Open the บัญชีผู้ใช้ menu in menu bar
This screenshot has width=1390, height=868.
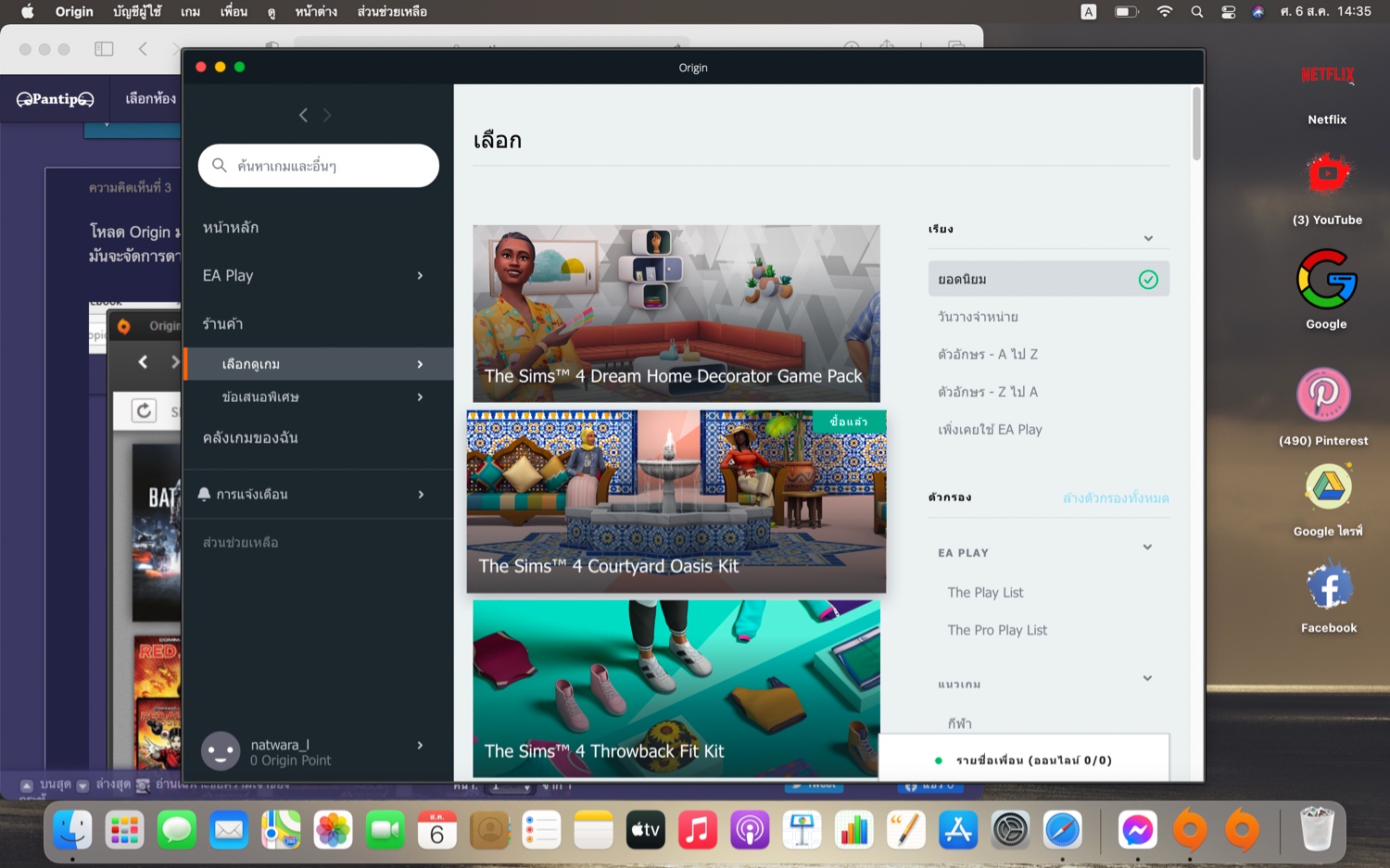point(137,11)
